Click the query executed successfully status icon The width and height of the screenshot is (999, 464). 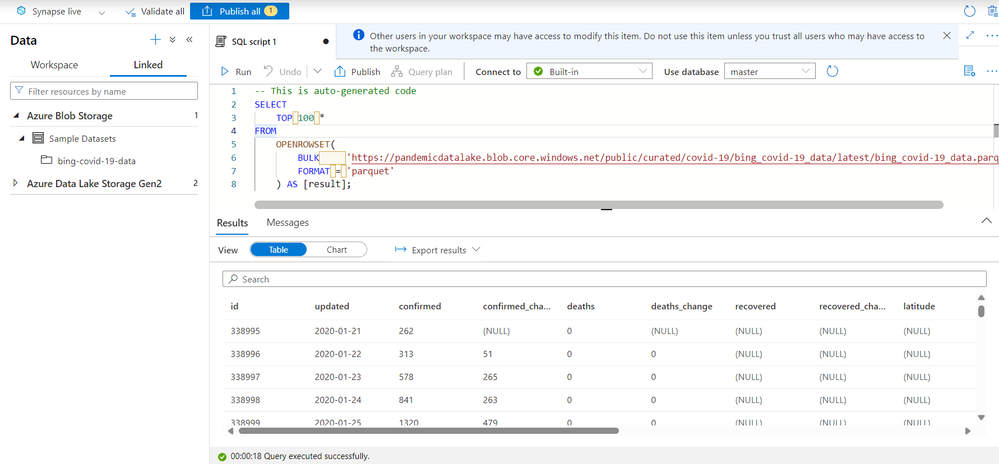pyautogui.click(x=222, y=456)
